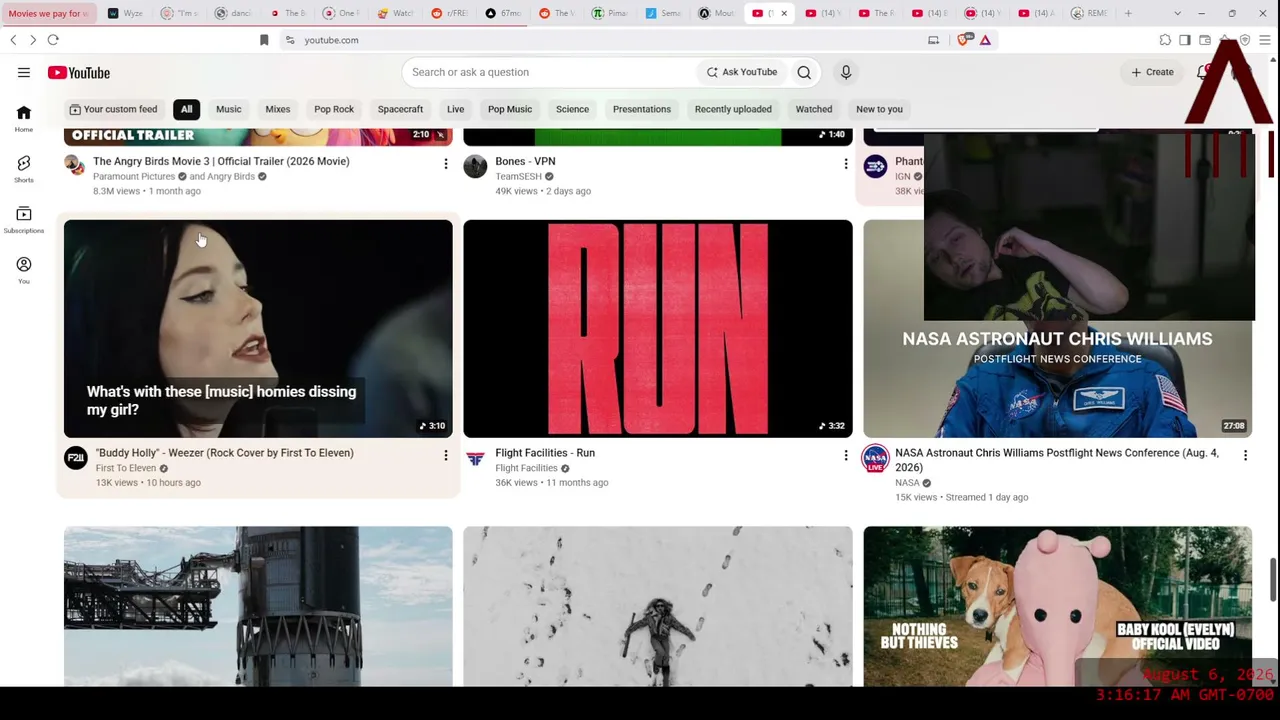Play the snow angel video thumbnail
Image resolution: width=1280 pixels, height=720 pixels.
tap(658, 606)
